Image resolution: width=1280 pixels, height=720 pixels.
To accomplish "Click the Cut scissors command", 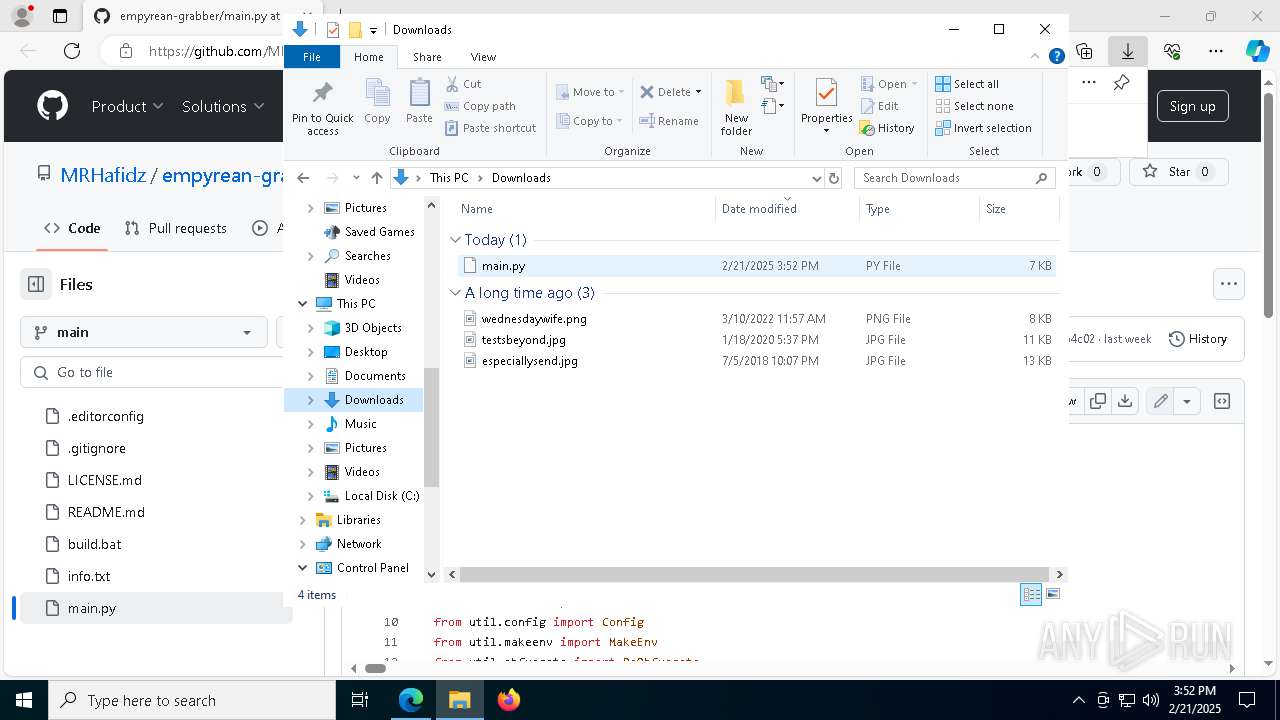I will click(464, 84).
